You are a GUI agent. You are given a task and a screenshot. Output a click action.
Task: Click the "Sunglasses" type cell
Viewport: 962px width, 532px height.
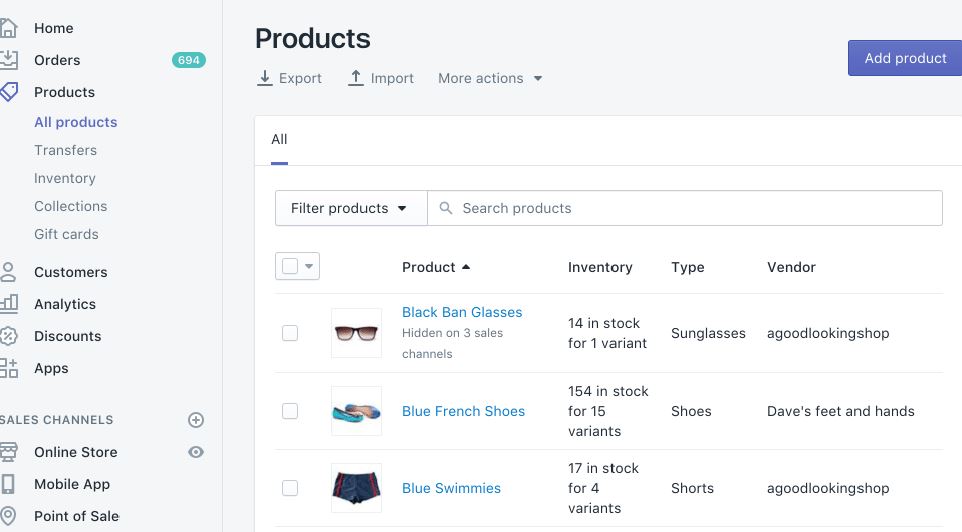708,333
